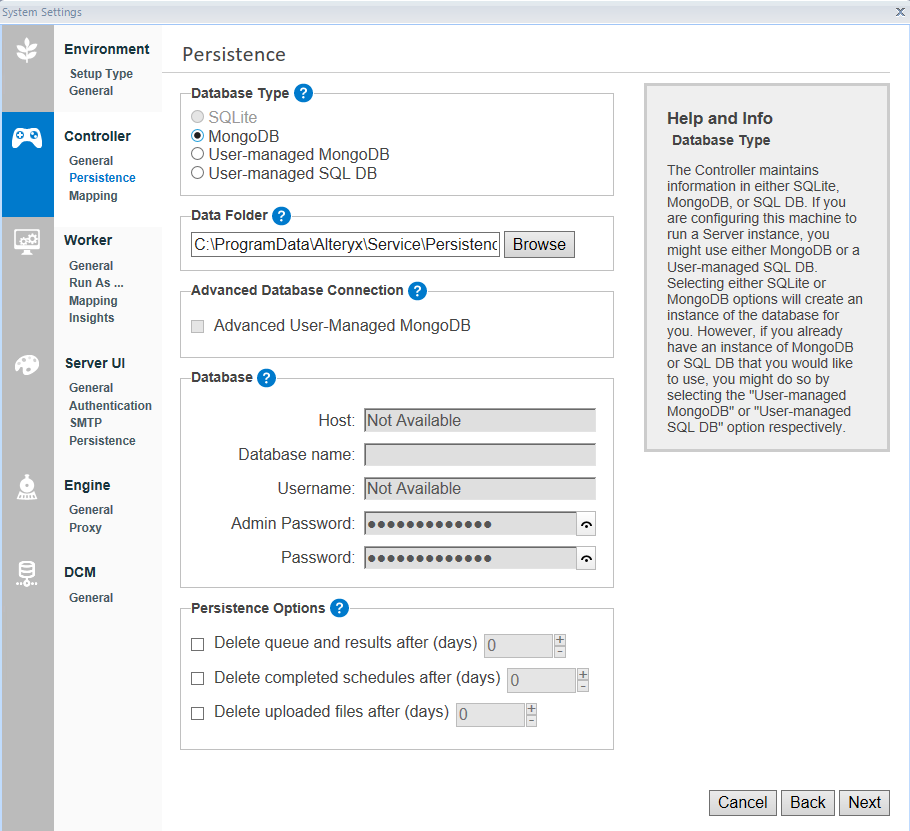Reveal the Admin Password with eye icon
Image resolution: width=910 pixels, height=831 pixels.
(x=586, y=524)
